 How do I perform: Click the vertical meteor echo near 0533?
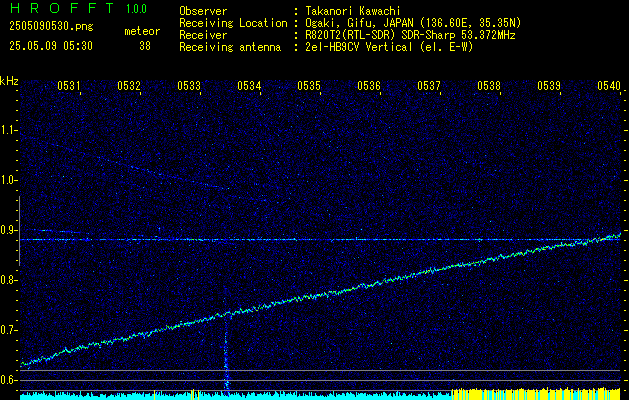[x=226, y=351]
